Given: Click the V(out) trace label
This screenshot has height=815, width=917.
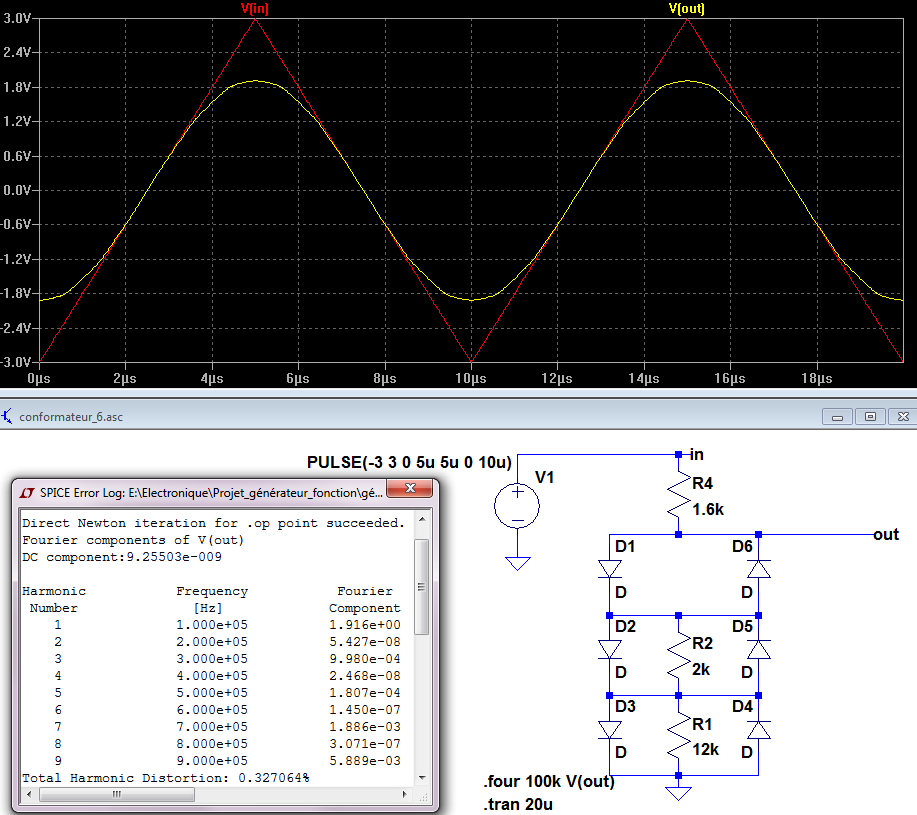Looking at the screenshot, I should pyautogui.click(x=687, y=8).
